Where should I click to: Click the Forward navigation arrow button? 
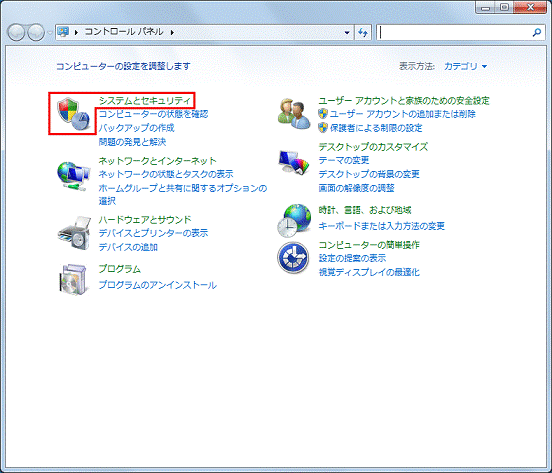point(36,32)
